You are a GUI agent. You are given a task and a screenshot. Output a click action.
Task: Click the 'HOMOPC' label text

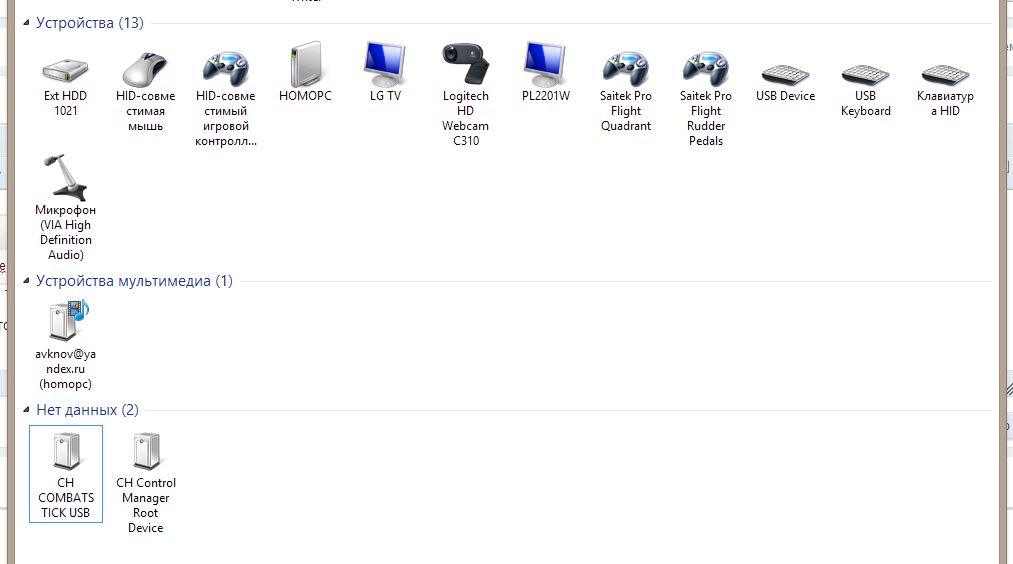[305, 96]
